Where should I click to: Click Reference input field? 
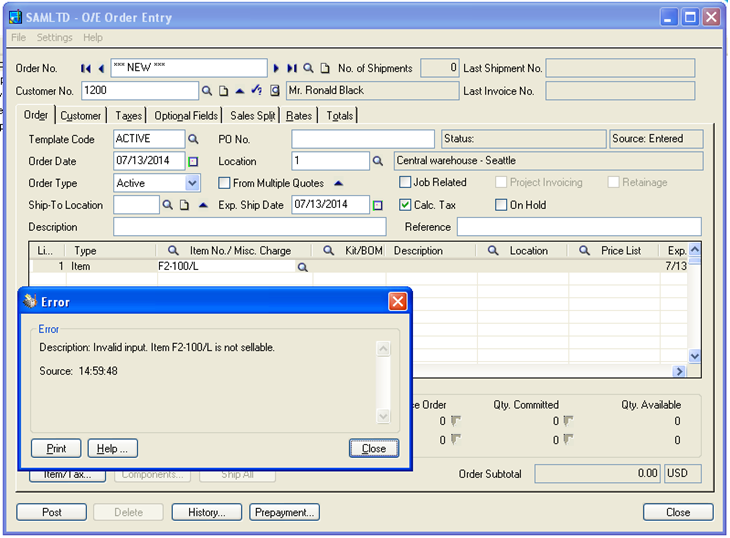pyautogui.click(x=579, y=227)
